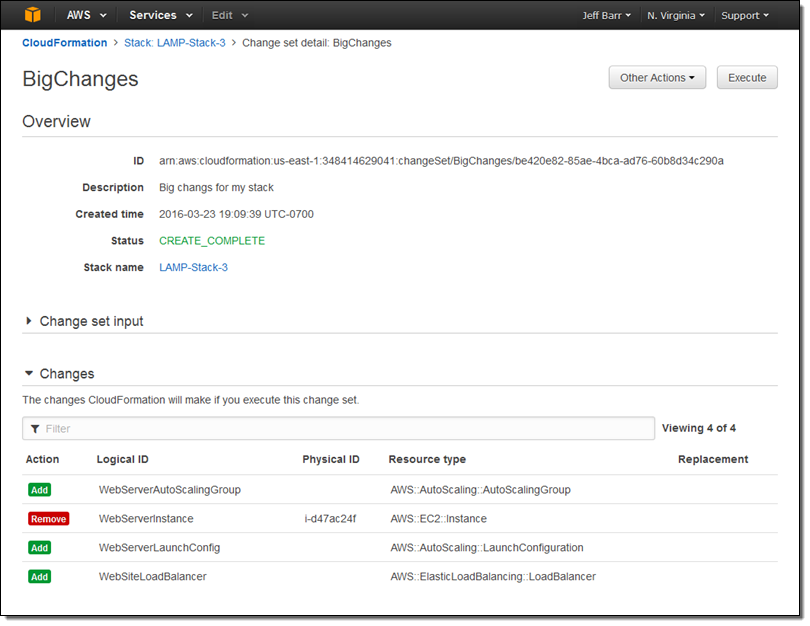The height and width of the screenshot is (626, 810).
Task: Click the Add badge for WebServerLaunchConfig
Action: tap(39, 548)
